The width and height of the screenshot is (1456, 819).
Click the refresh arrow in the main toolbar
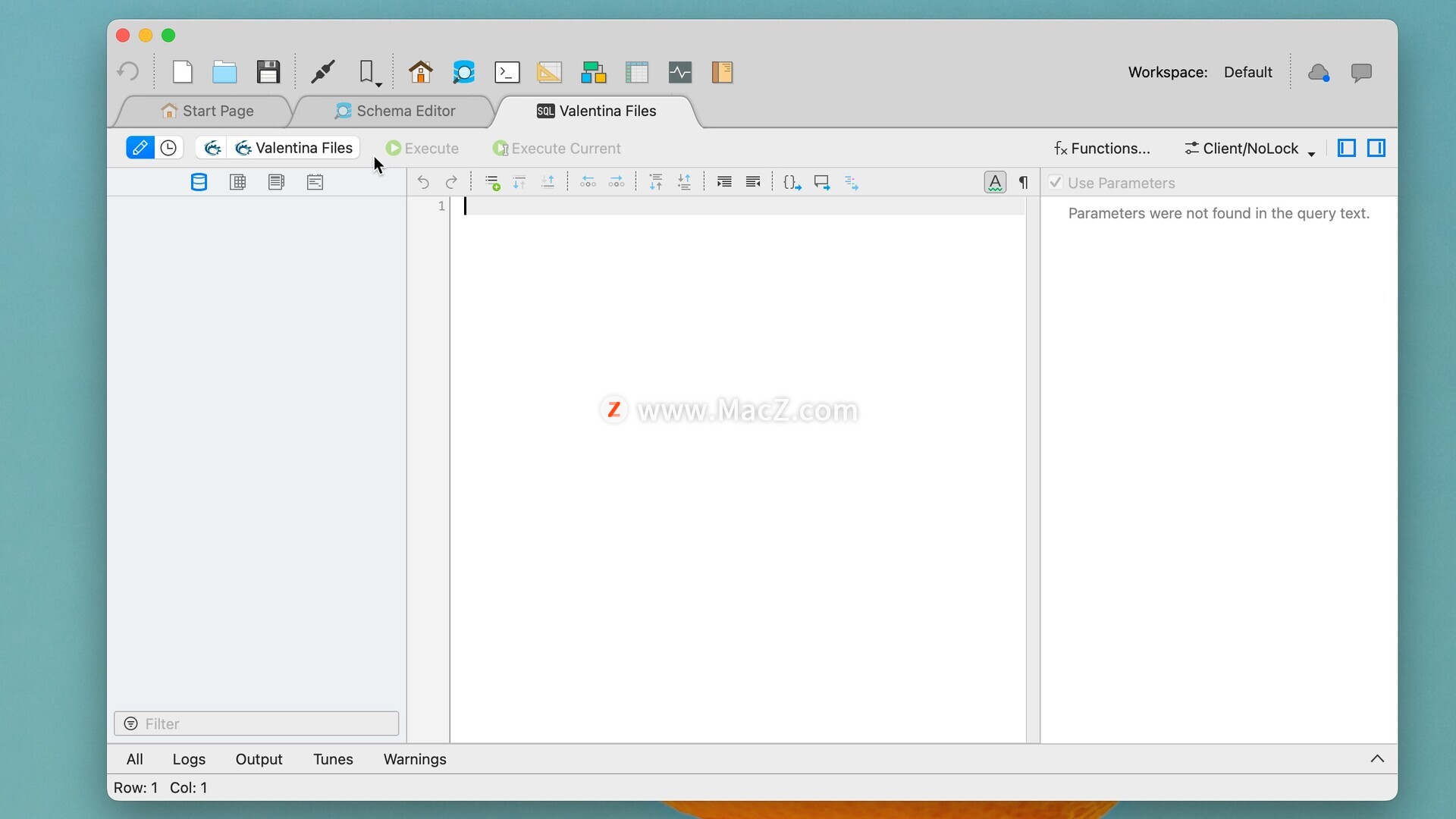[x=128, y=72]
